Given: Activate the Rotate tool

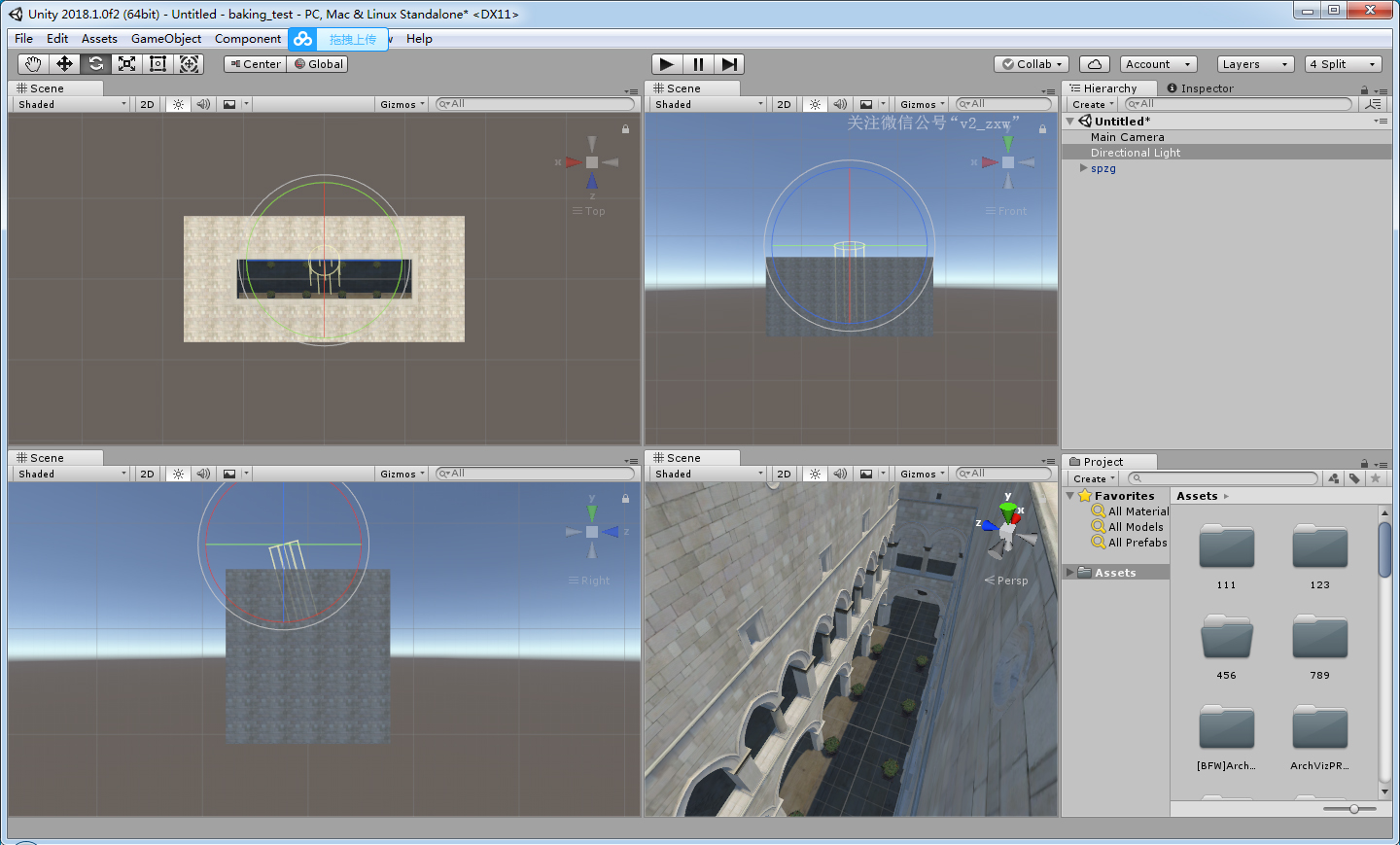Looking at the screenshot, I should pyautogui.click(x=95, y=64).
